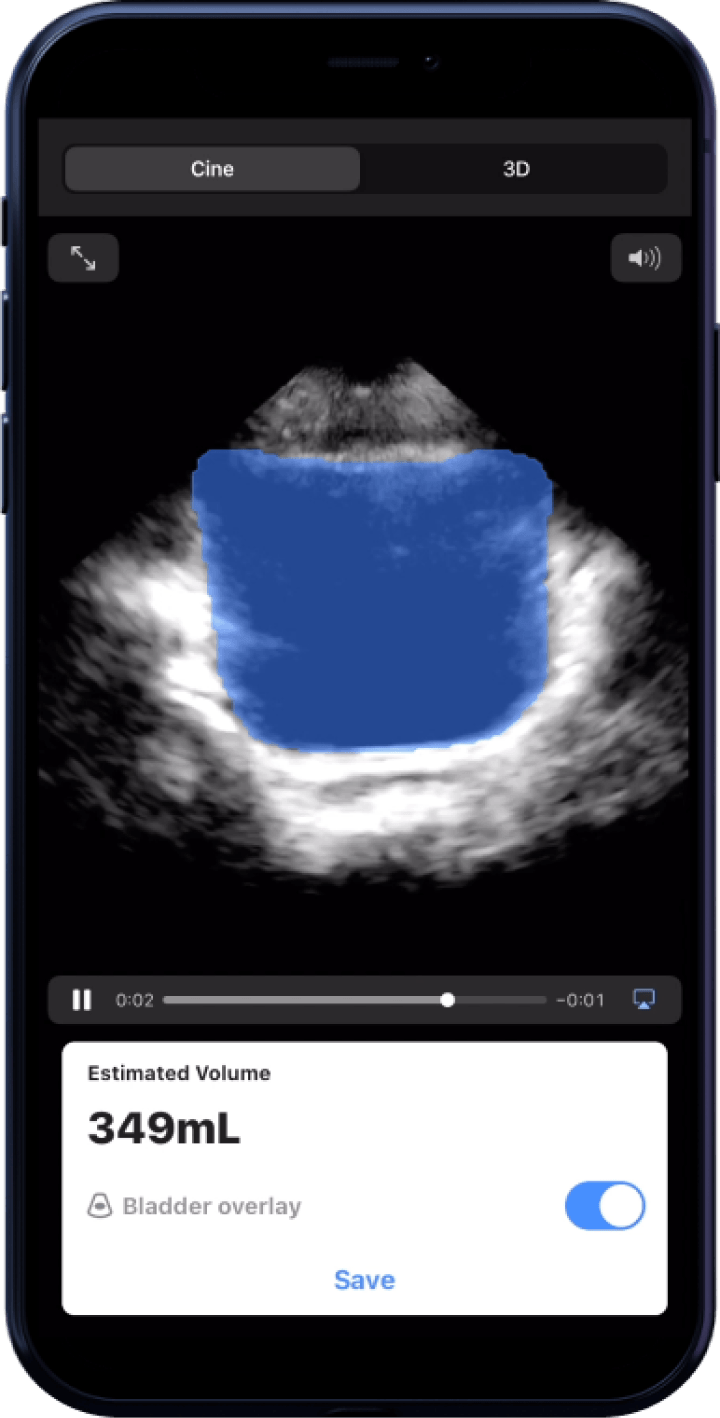This screenshot has width=720, height=1418.
Task: Mute audio using the speaker icon
Action: tap(645, 259)
